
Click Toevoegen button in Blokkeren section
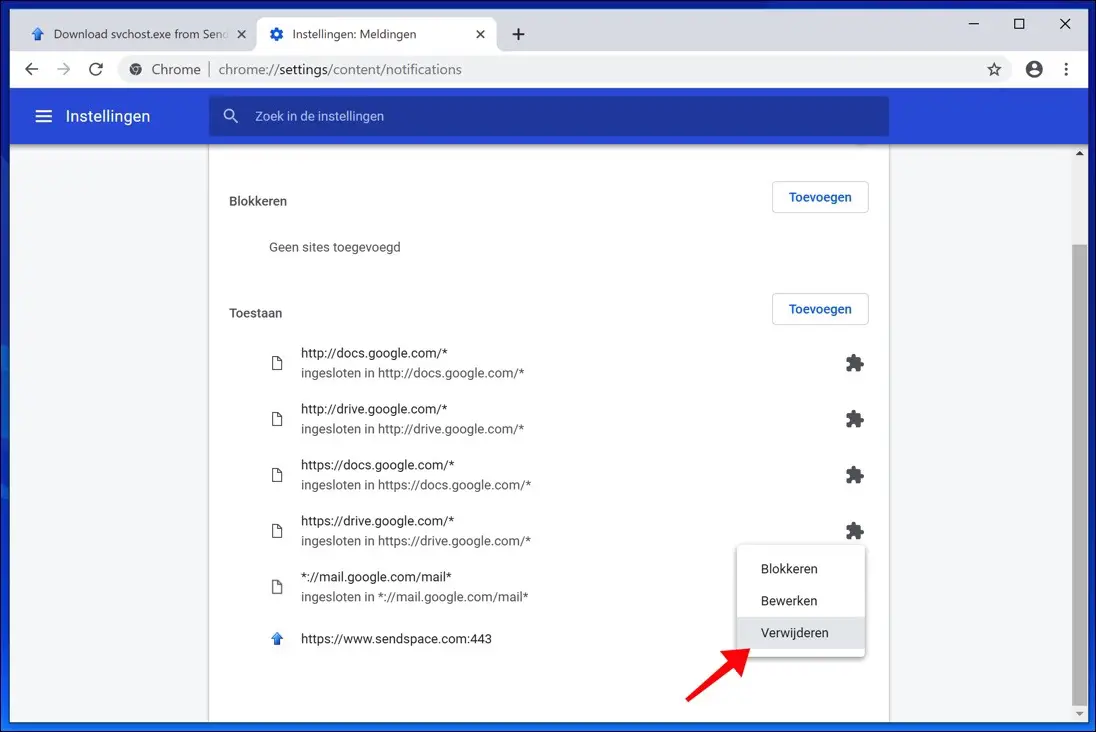click(x=820, y=197)
